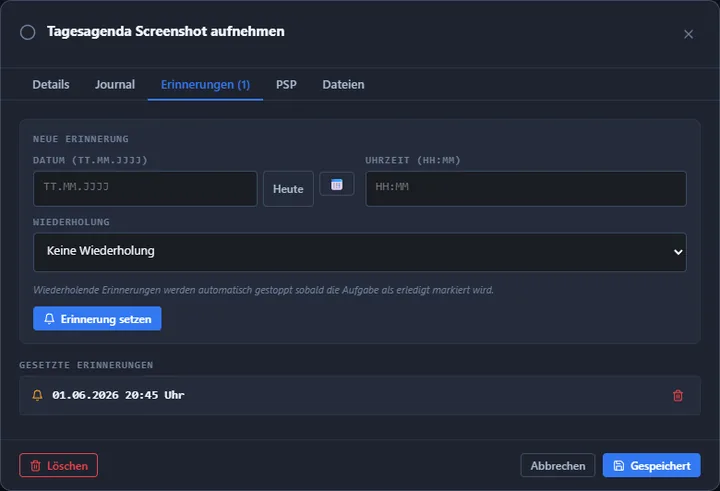Set date with the Heute button
This screenshot has width=720, height=491.
pos(288,189)
